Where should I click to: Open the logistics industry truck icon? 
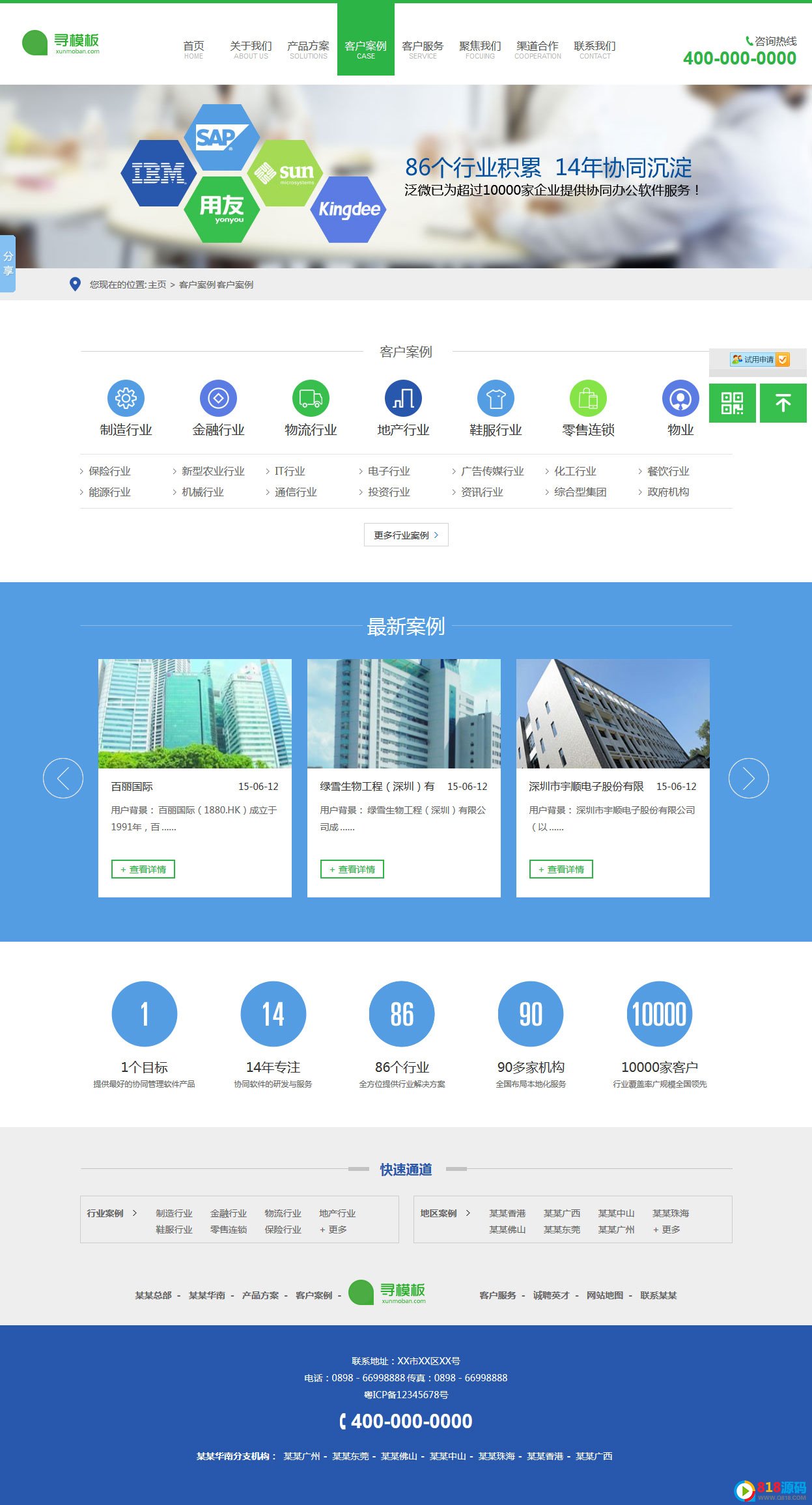point(311,398)
